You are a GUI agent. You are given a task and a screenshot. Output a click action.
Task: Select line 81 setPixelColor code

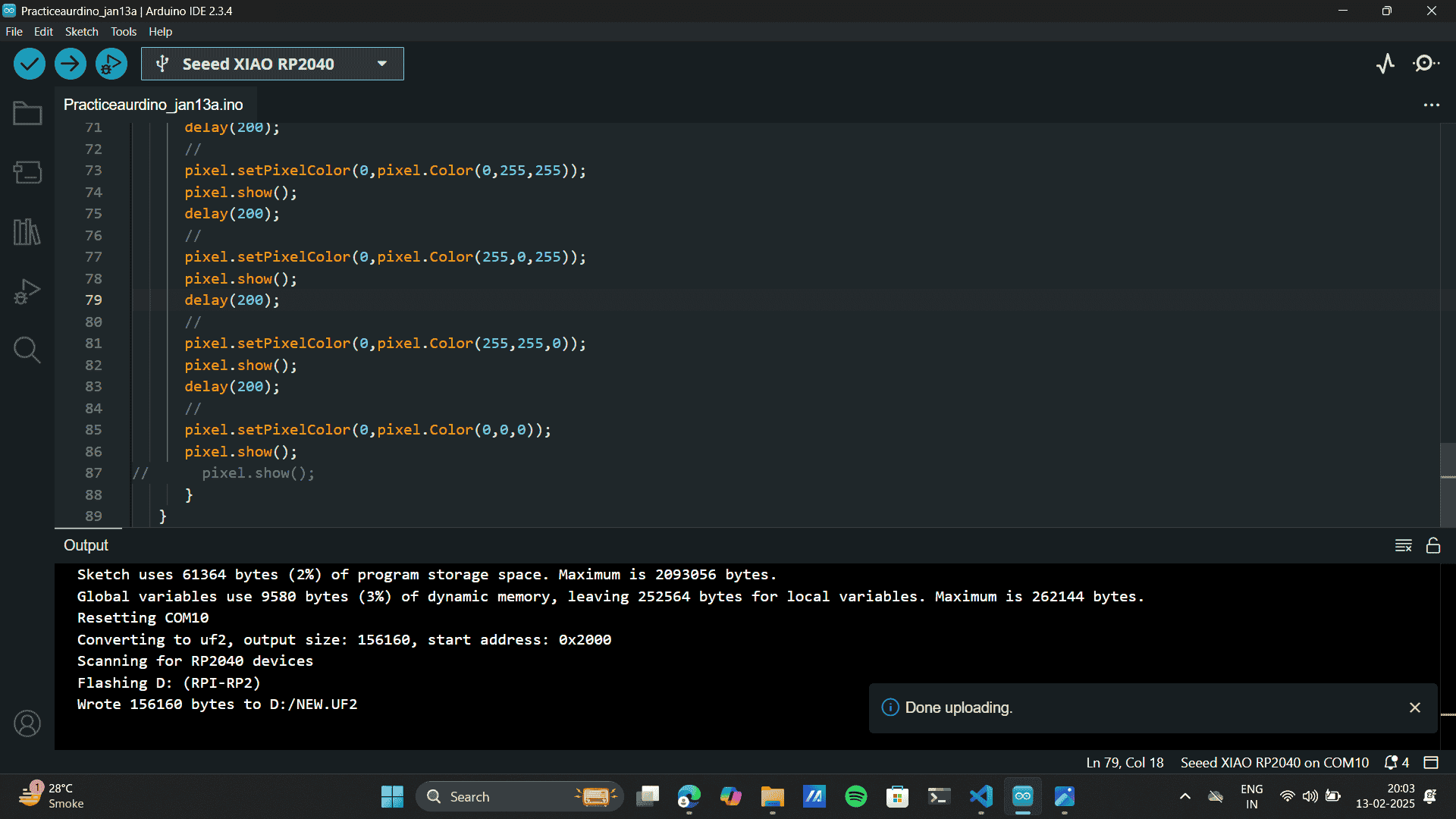pyautogui.click(x=384, y=343)
